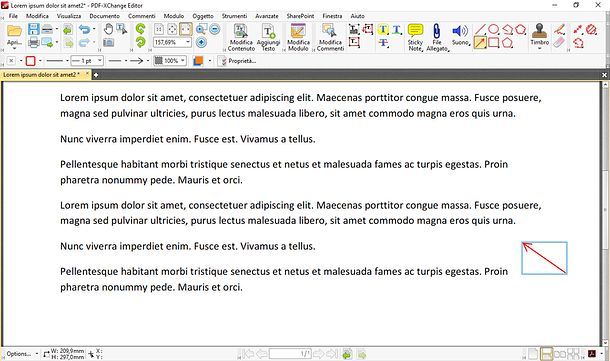
Task: Select the Polygon shape tool
Action: click(x=507, y=42)
